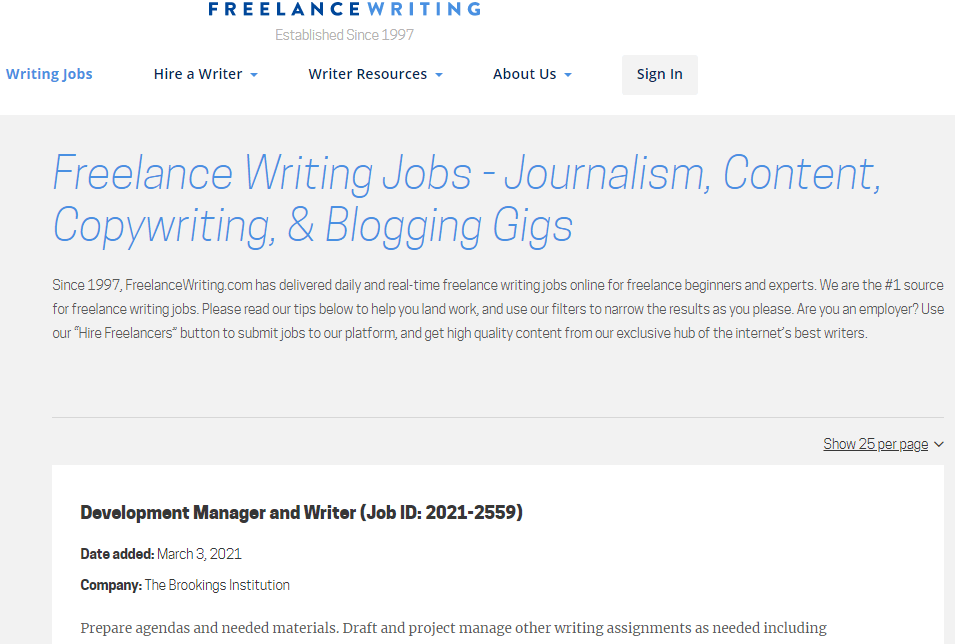Click the Date added label

[x=117, y=554]
